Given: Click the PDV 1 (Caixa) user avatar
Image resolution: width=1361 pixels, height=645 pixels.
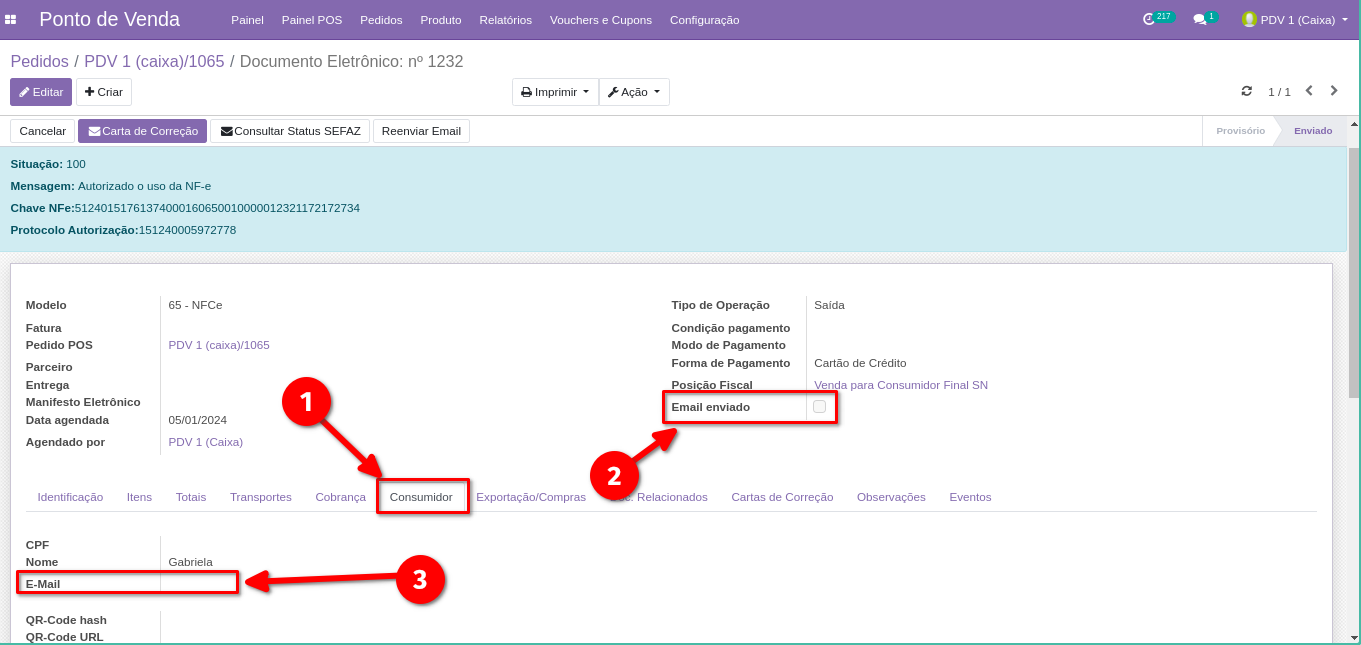Looking at the screenshot, I should pyautogui.click(x=1249, y=19).
